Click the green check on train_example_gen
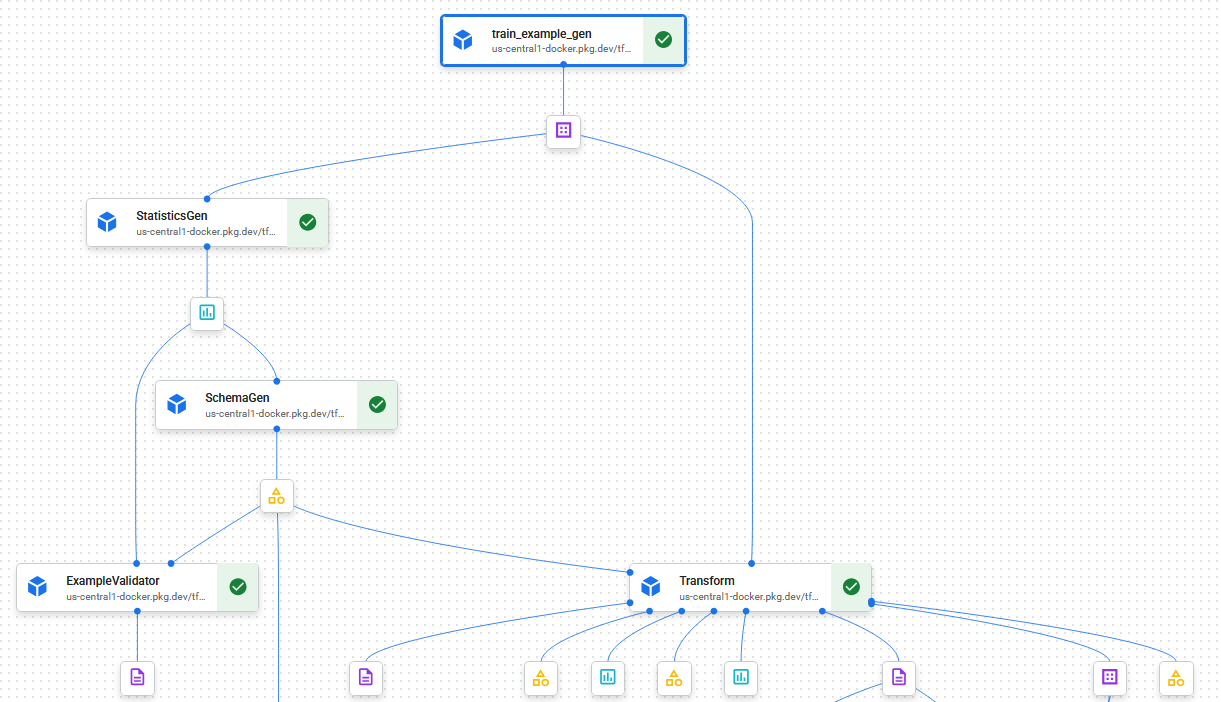1221x702 pixels. [x=663, y=40]
